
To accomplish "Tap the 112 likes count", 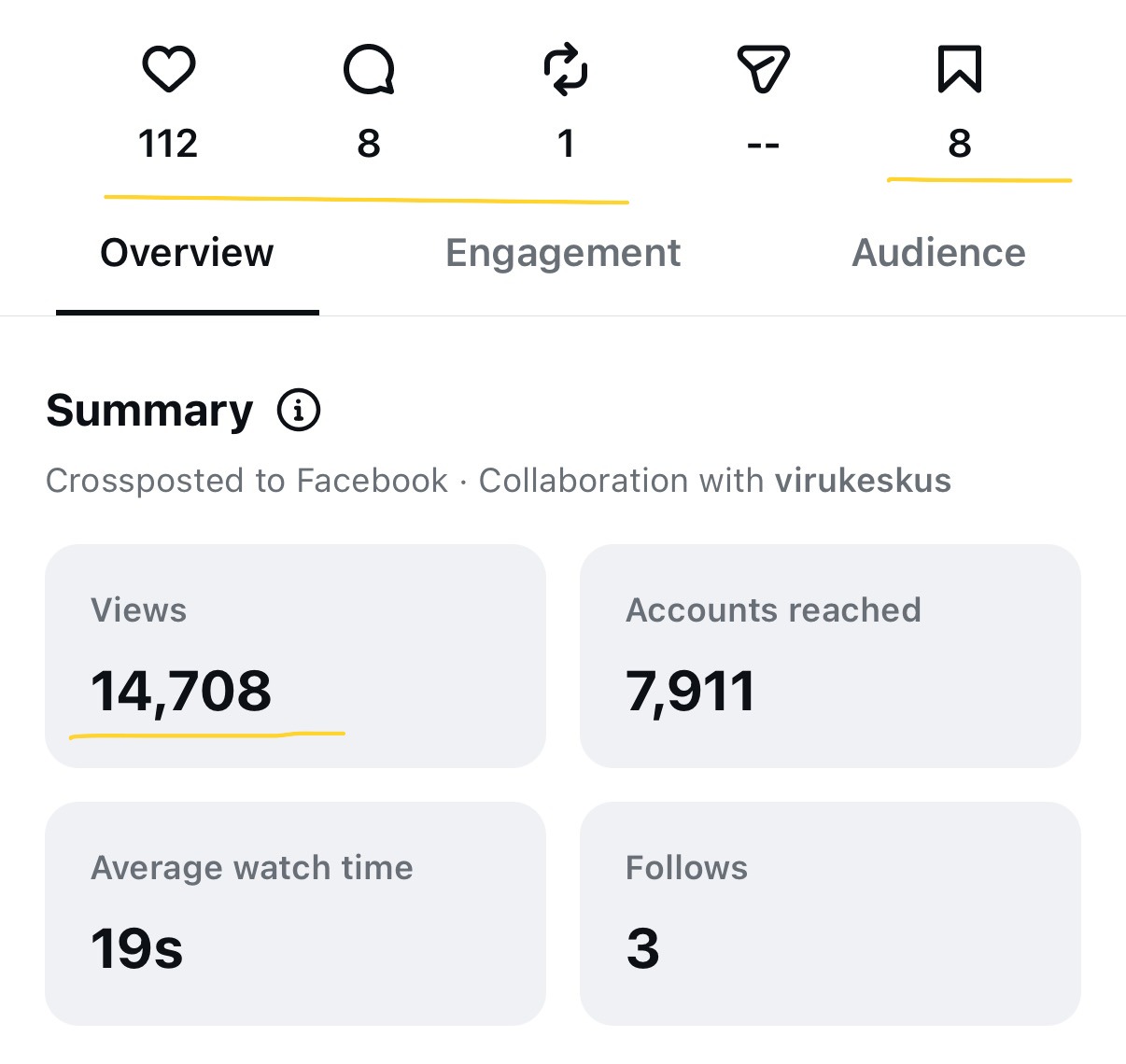I will tap(168, 144).
